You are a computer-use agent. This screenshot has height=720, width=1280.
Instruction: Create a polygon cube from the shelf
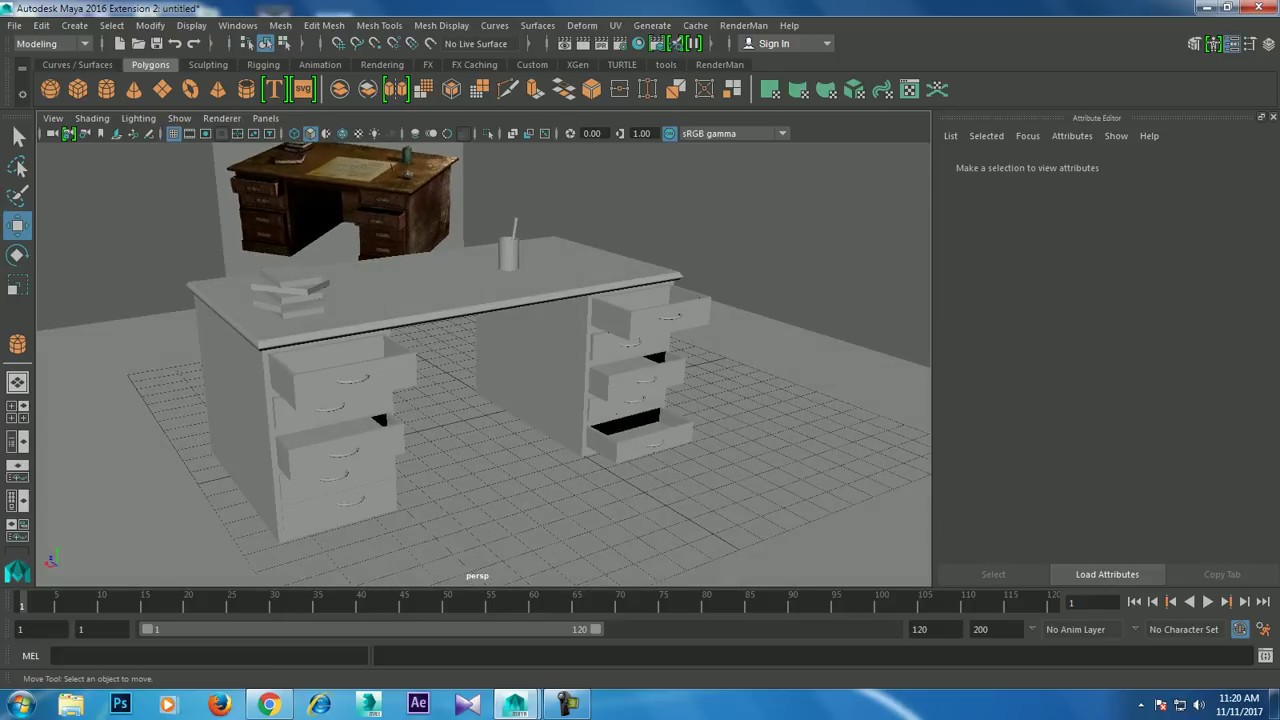pos(78,90)
